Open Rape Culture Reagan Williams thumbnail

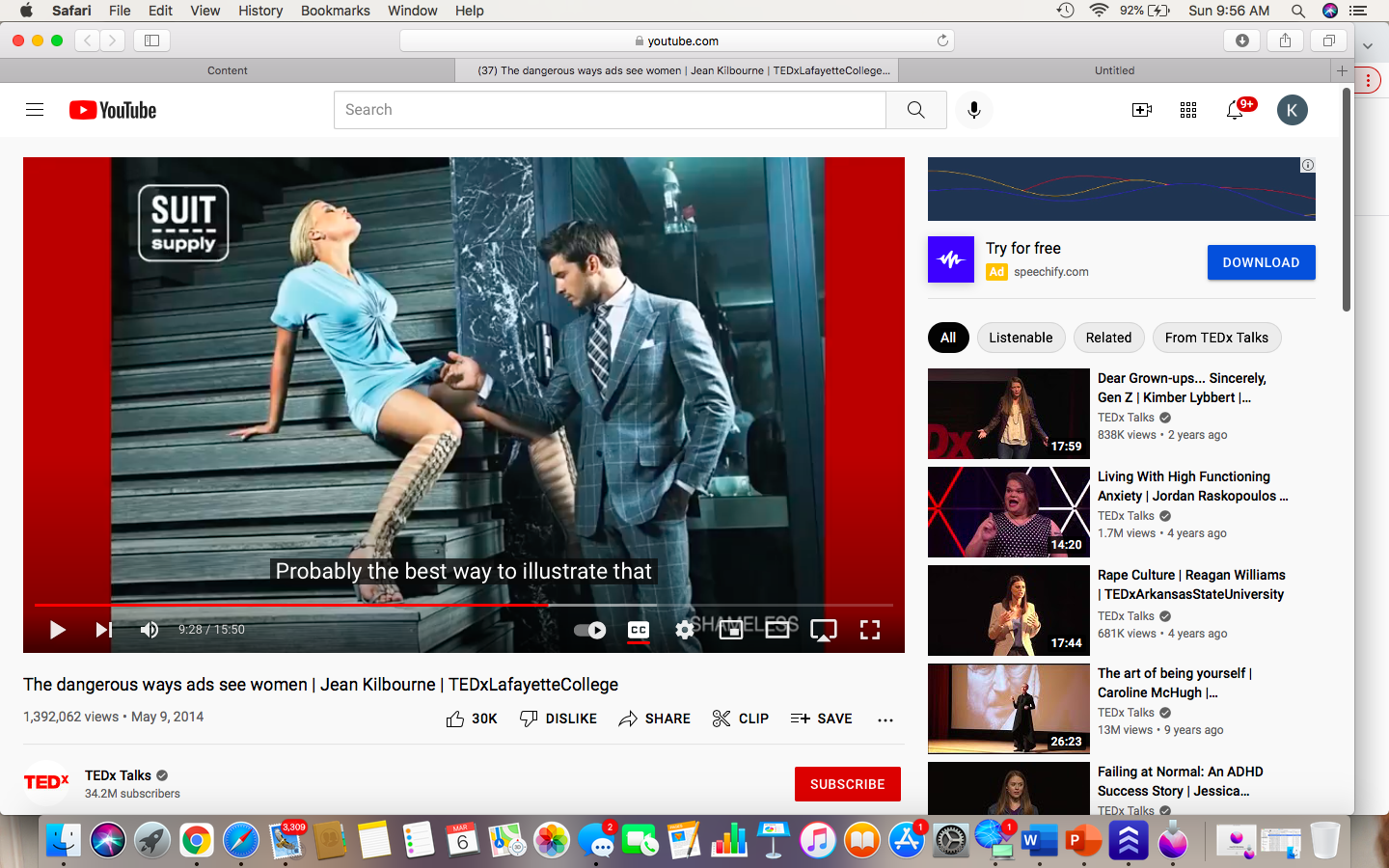coord(1009,610)
